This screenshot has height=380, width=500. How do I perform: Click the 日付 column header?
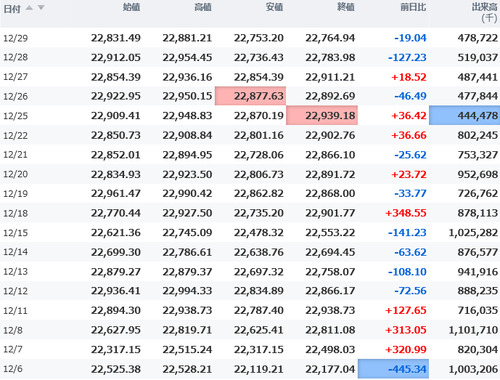click(12, 9)
